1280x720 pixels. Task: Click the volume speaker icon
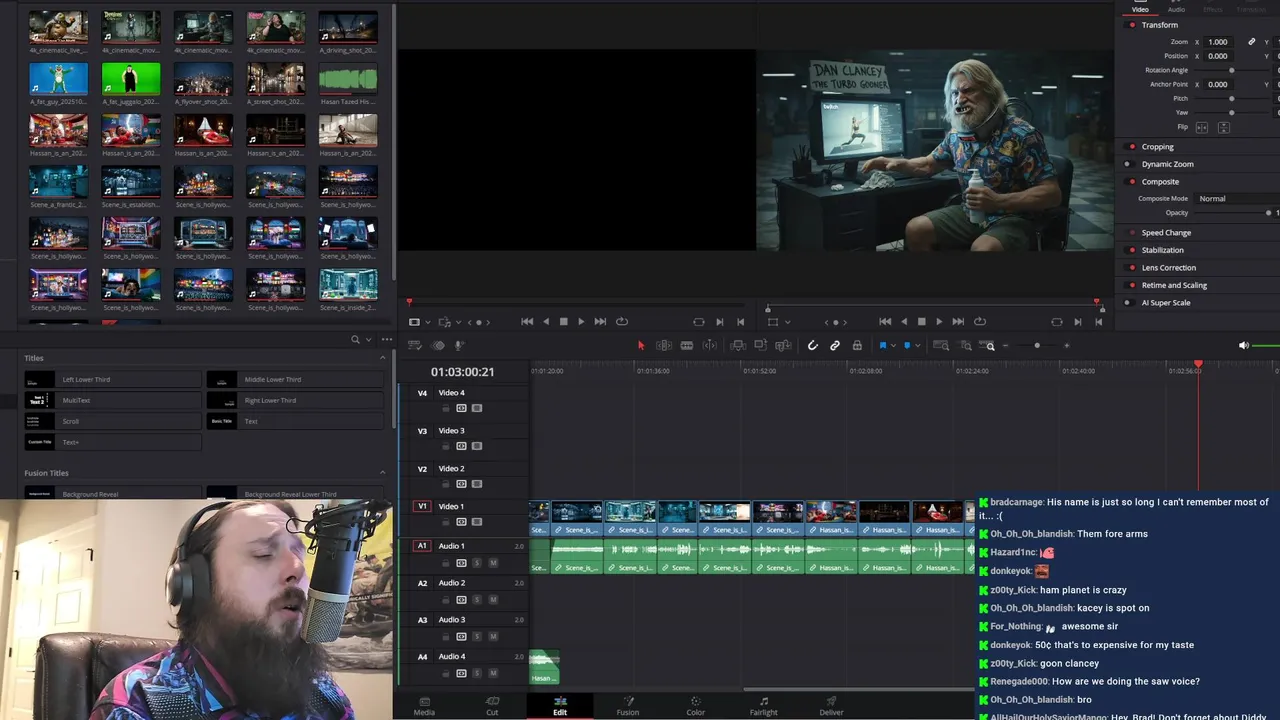(1244, 345)
